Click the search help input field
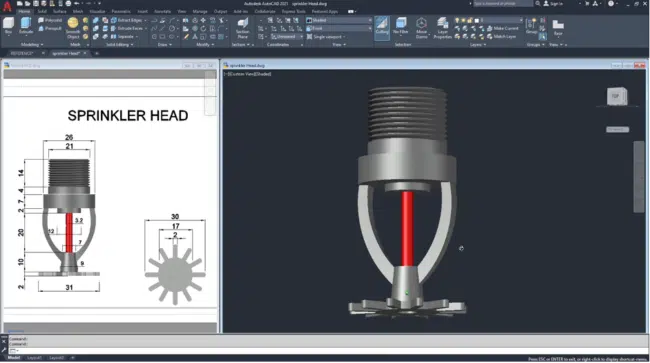 tap(503, 3)
